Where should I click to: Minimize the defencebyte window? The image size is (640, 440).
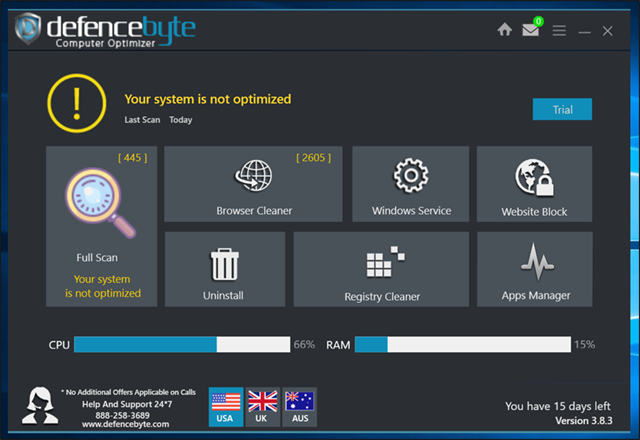pos(584,32)
